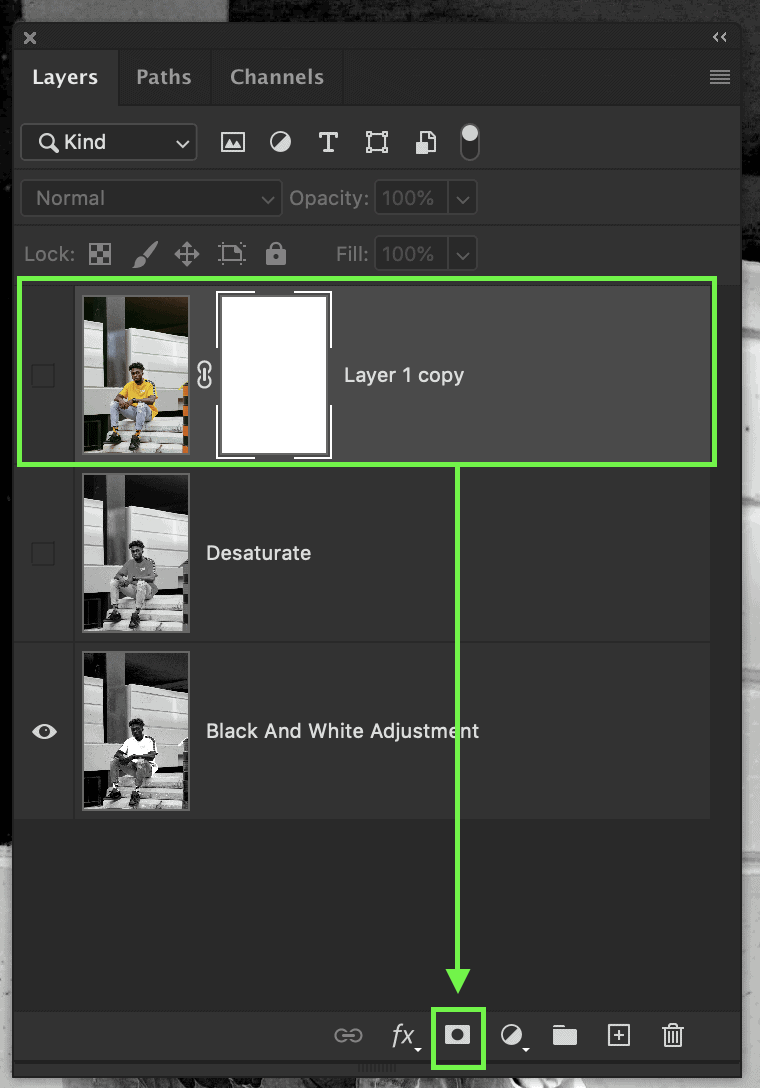This screenshot has width=760, height=1088.
Task: Select Layer 1 copy image thumbnail
Action: [x=136, y=375]
